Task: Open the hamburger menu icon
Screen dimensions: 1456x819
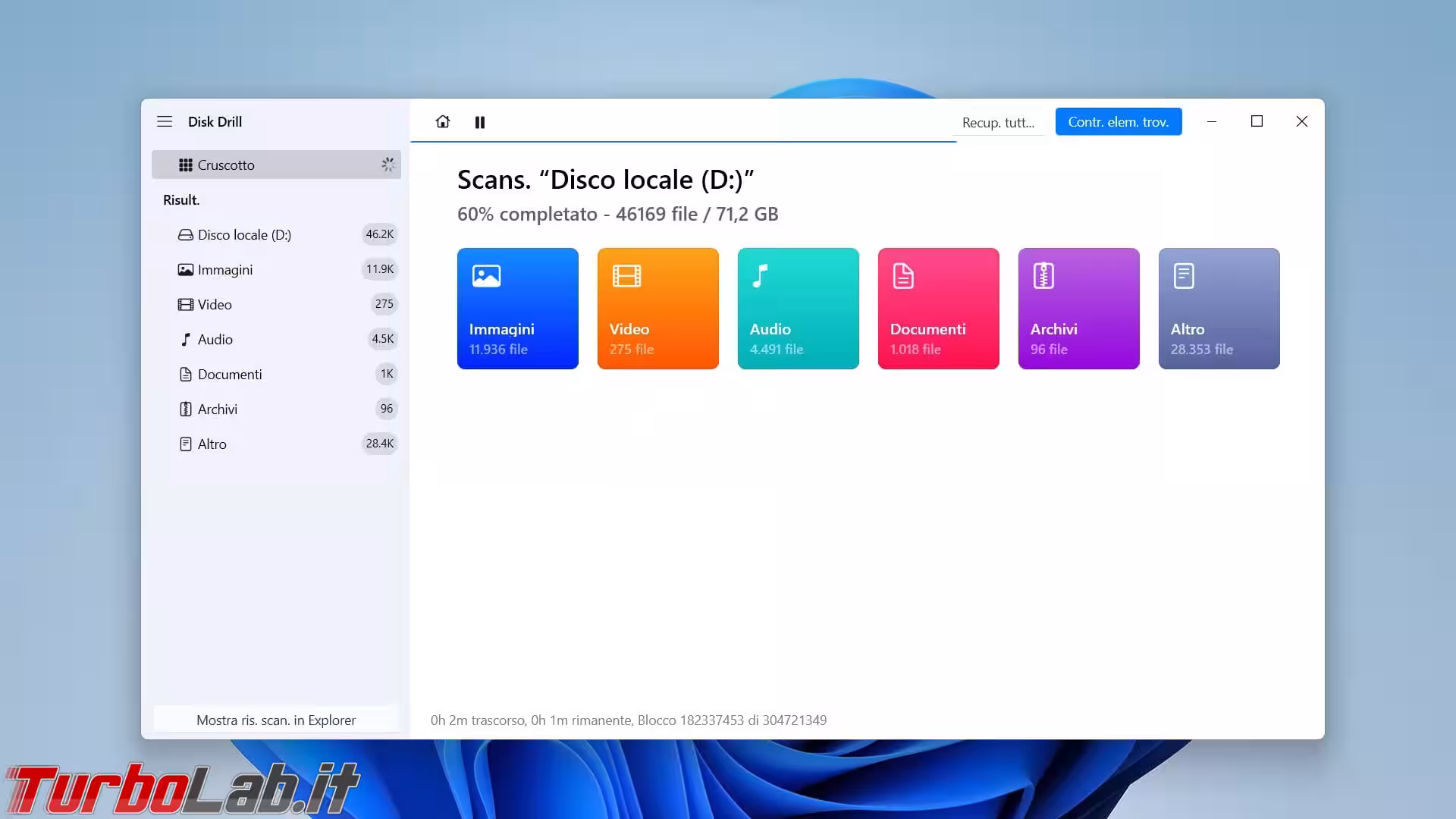Action: point(165,121)
